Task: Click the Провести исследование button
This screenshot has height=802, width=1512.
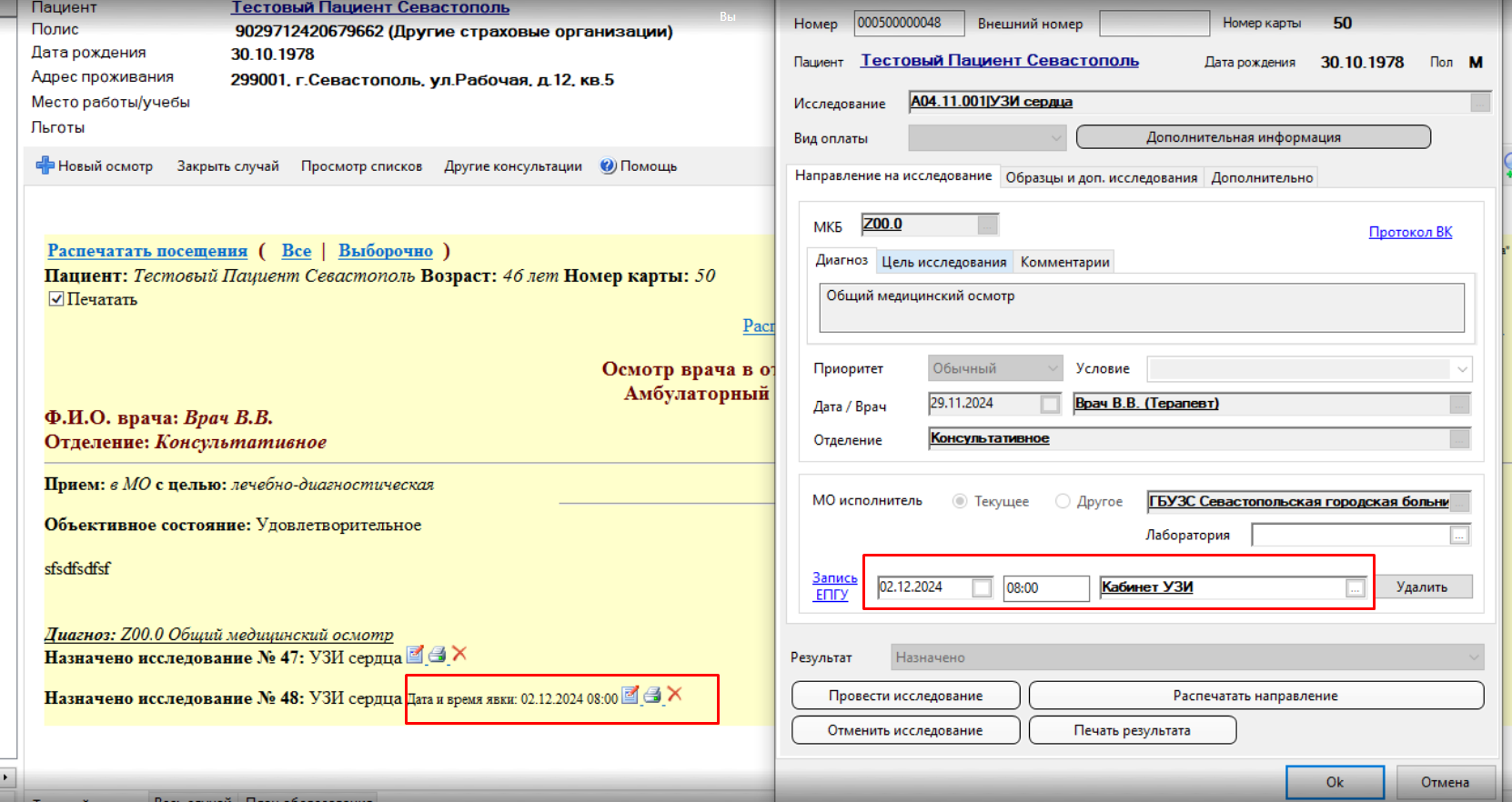Action: (x=905, y=696)
